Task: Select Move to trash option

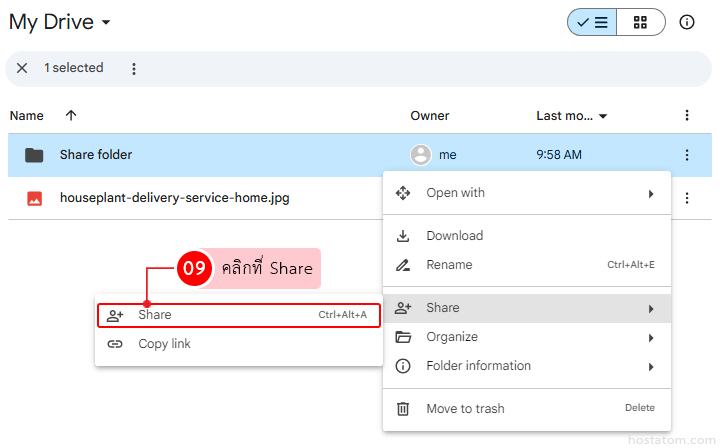Action: pyautogui.click(x=526, y=408)
